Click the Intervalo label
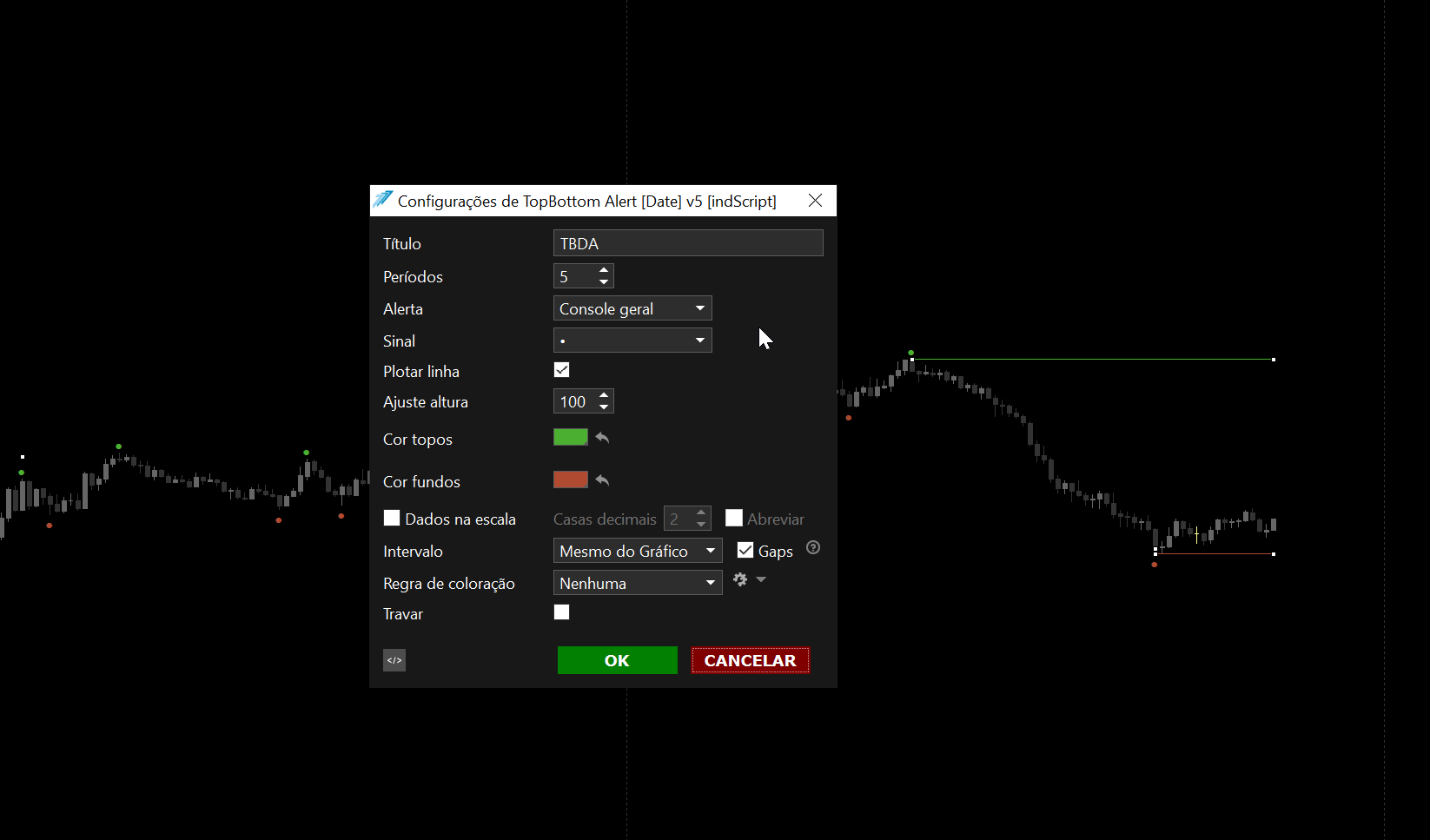The image size is (1430, 840). pyautogui.click(x=413, y=552)
